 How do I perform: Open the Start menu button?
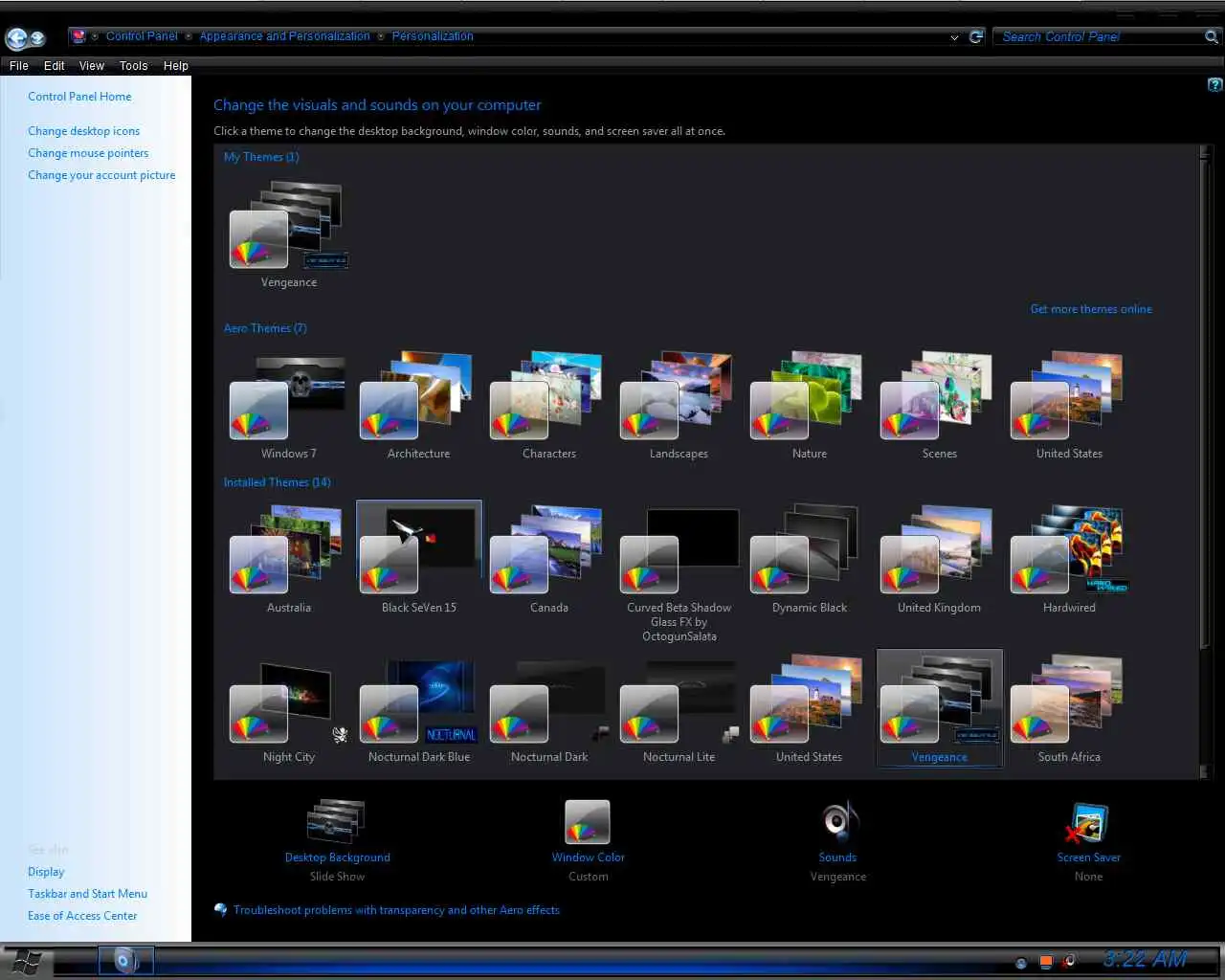(27, 962)
